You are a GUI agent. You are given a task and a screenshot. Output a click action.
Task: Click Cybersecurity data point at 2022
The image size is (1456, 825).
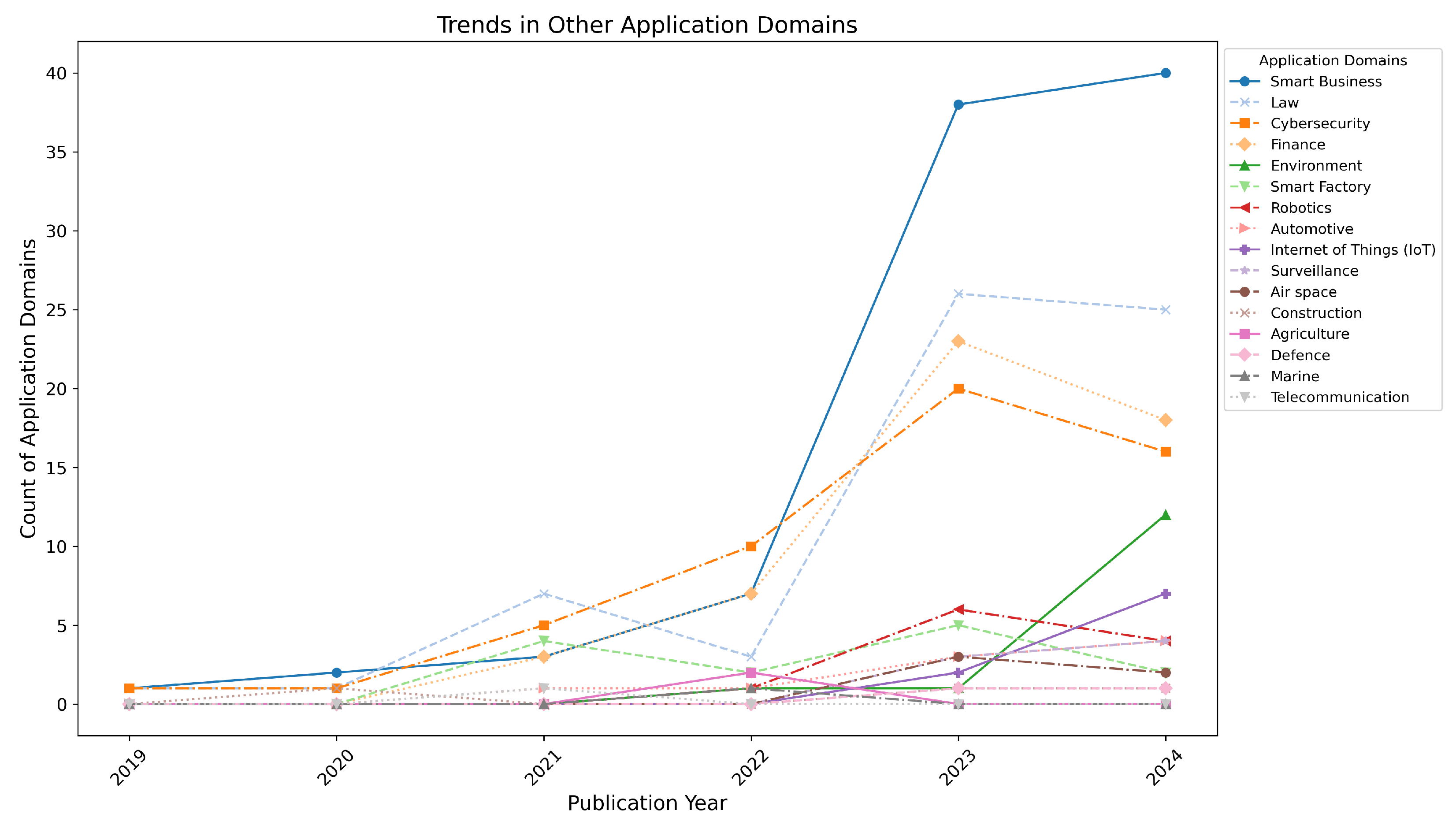click(750, 547)
